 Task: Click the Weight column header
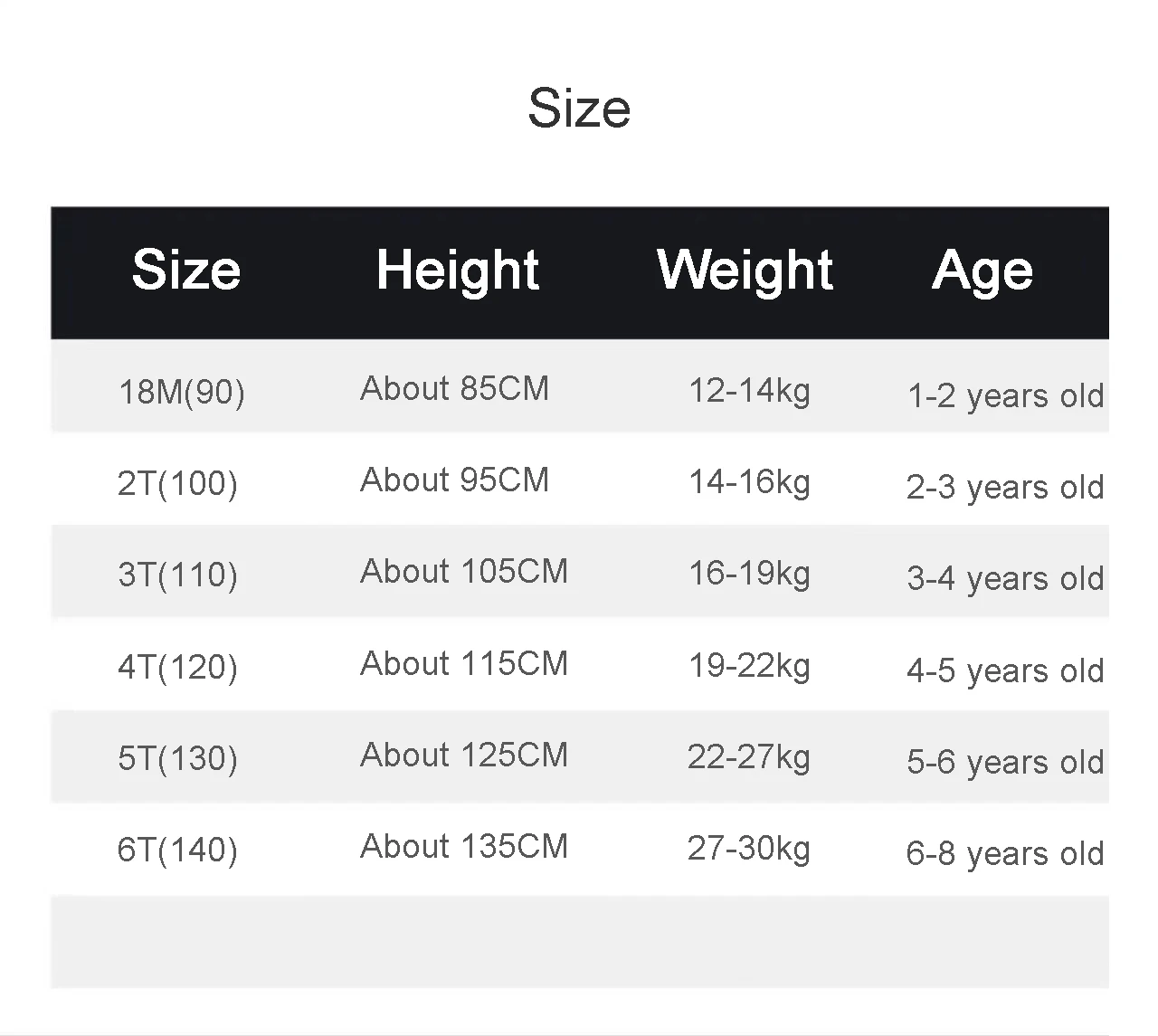point(745,270)
